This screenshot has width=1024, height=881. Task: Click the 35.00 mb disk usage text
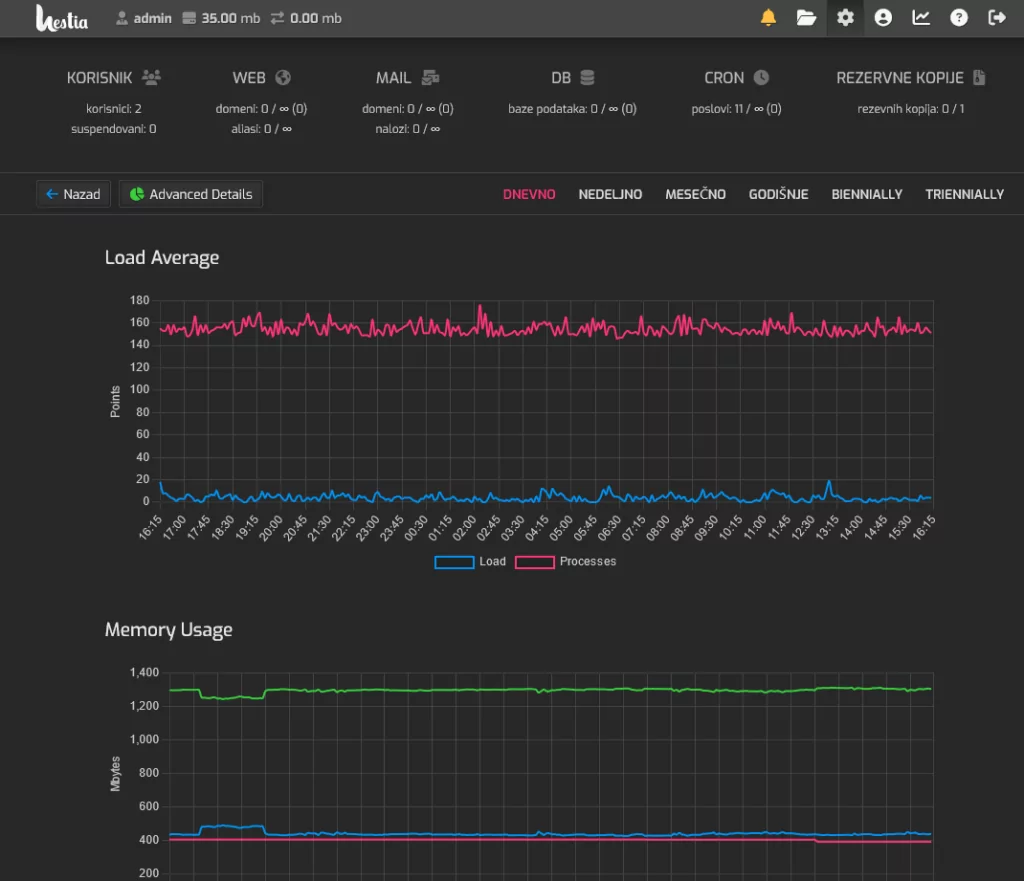tap(231, 18)
